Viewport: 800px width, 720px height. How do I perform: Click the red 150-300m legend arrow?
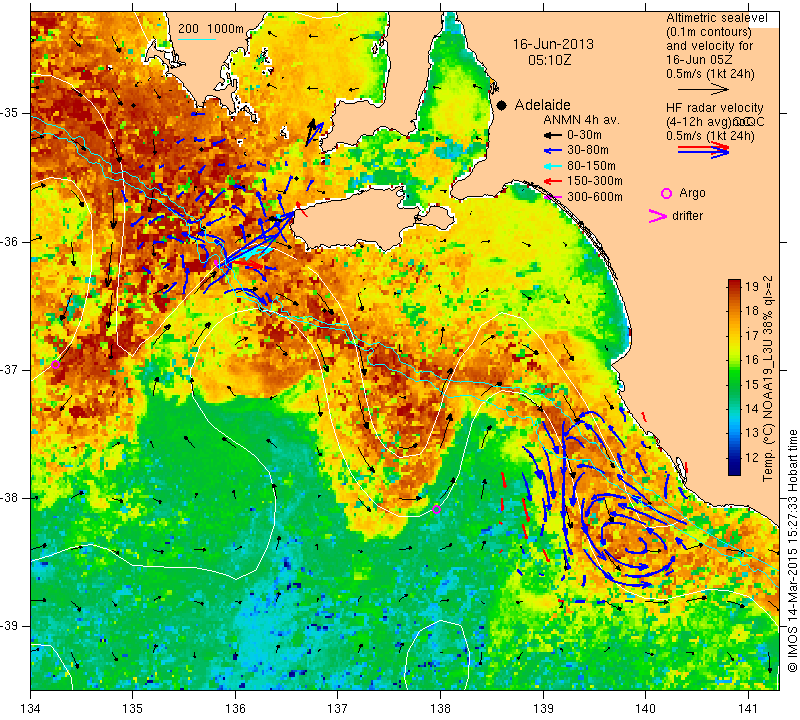(552, 181)
